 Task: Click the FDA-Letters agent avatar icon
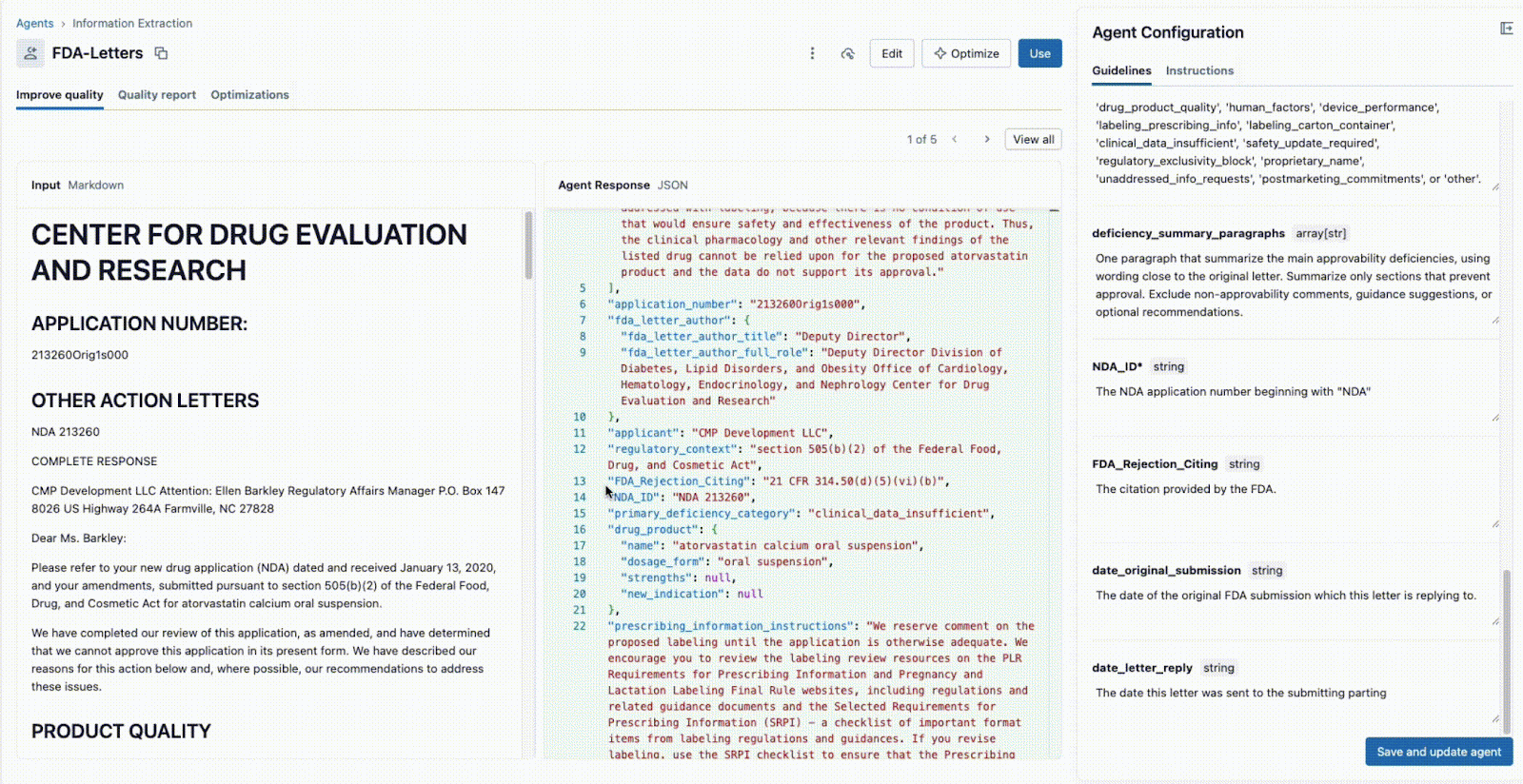pyautogui.click(x=30, y=53)
